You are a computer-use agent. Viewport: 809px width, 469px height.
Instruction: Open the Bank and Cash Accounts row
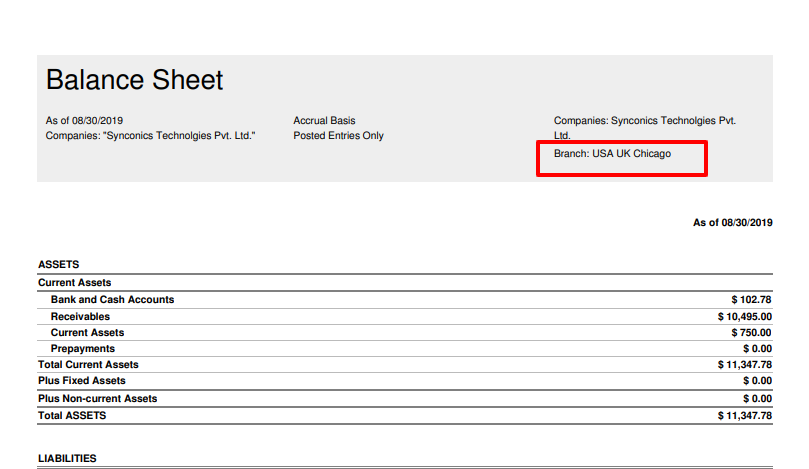click(x=112, y=300)
